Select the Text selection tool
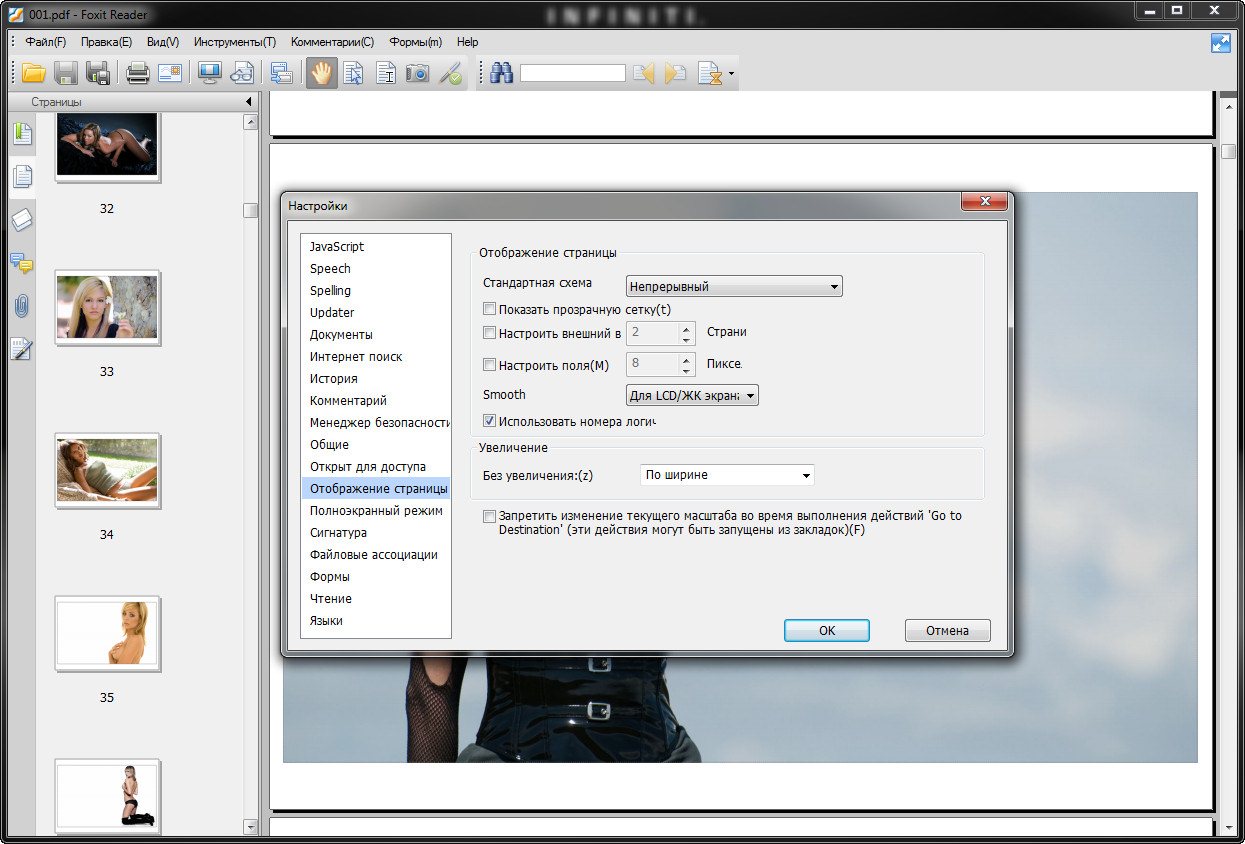1245x844 pixels. click(x=385, y=73)
